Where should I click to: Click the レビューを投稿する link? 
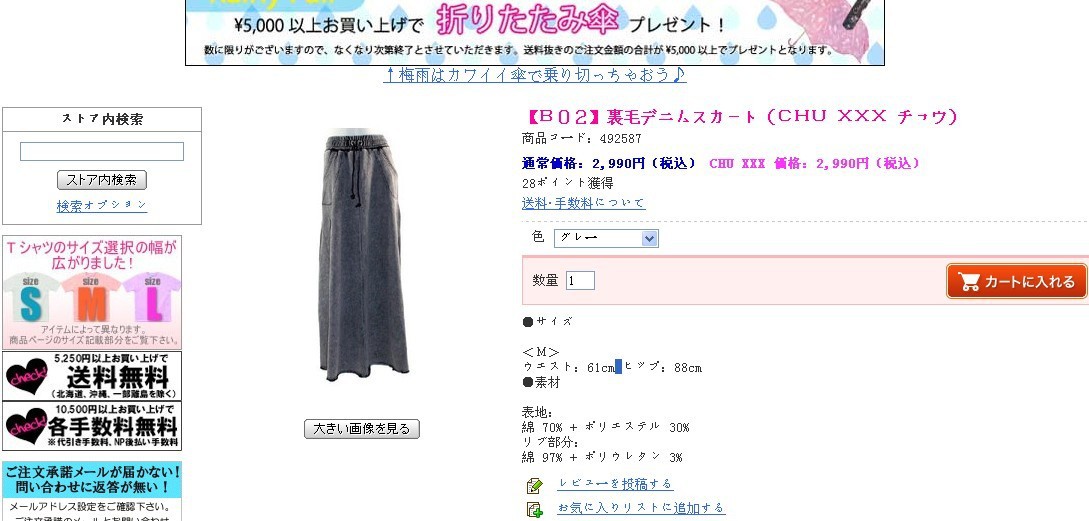pos(615,483)
